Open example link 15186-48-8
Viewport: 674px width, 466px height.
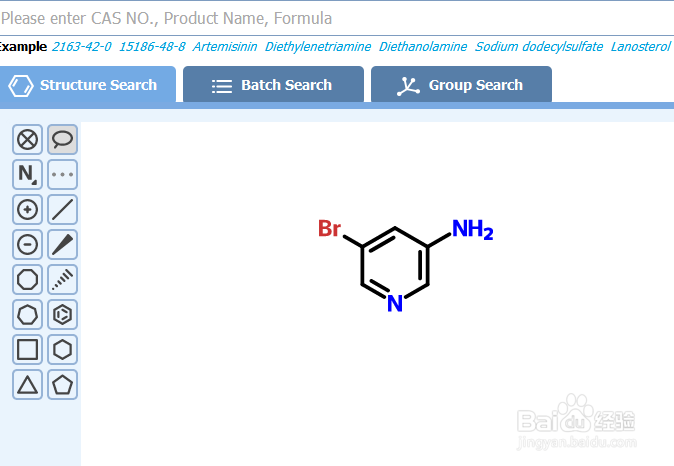pos(152,46)
